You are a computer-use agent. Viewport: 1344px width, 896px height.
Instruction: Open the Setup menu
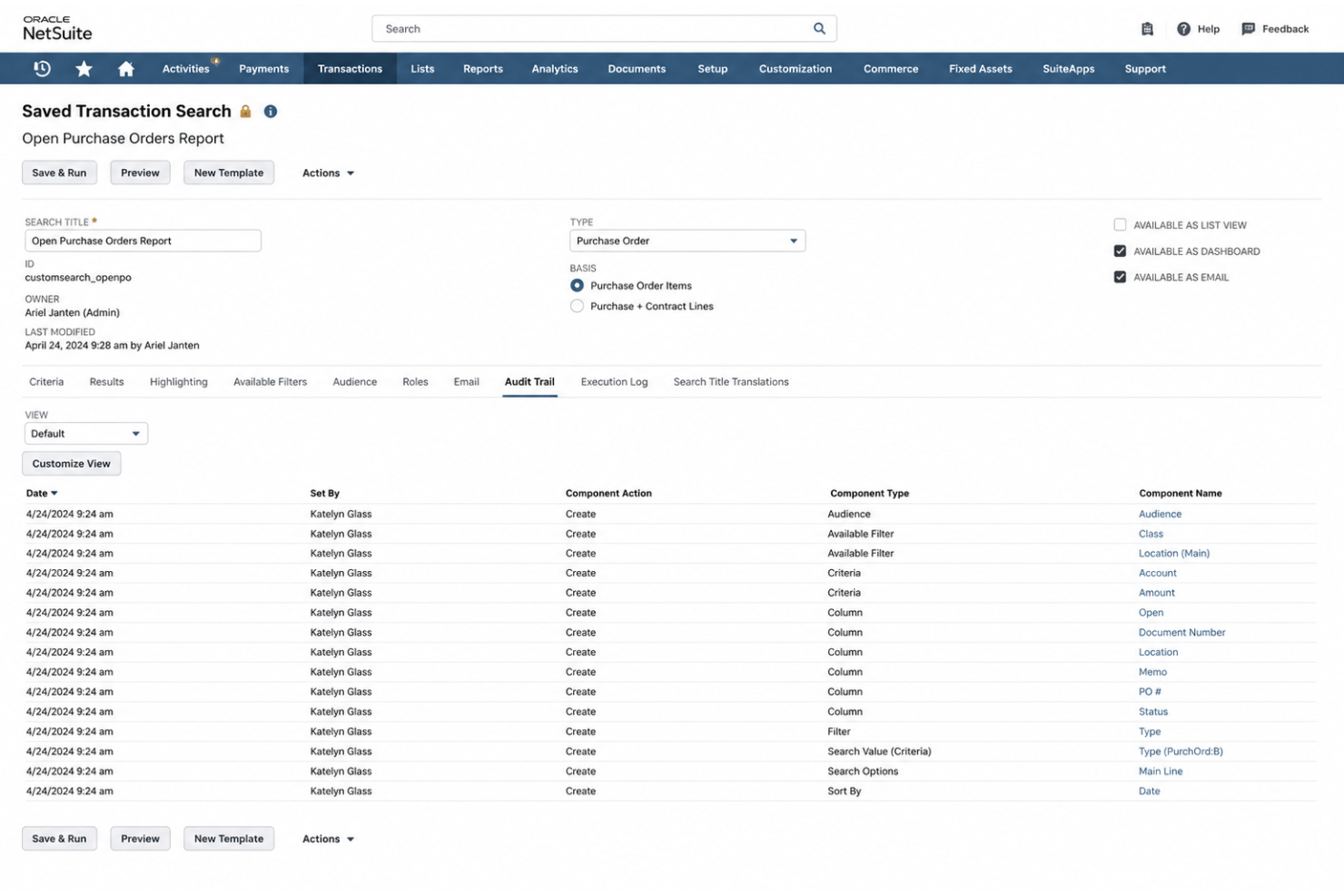pyautogui.click(x=713, y=68)
